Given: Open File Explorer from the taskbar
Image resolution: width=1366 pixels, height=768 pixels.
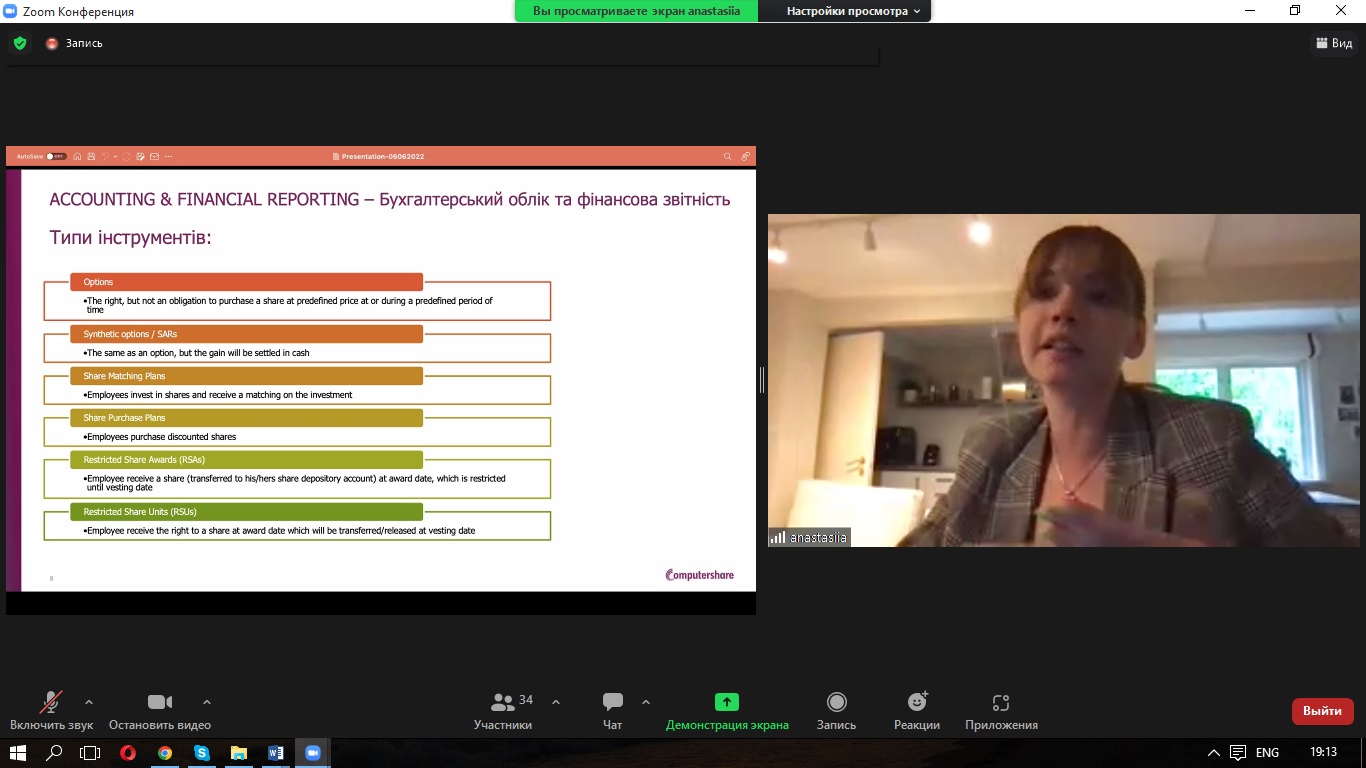Looking at the screenshot, I should 239,753.
